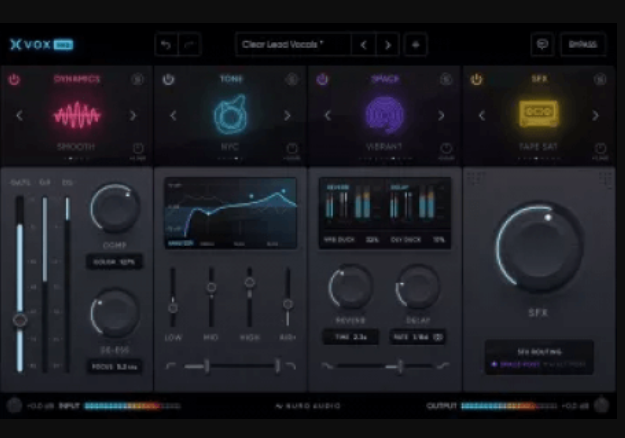Click the plus icon to add preset
The image size is (625, 438).
coord(416,45)
